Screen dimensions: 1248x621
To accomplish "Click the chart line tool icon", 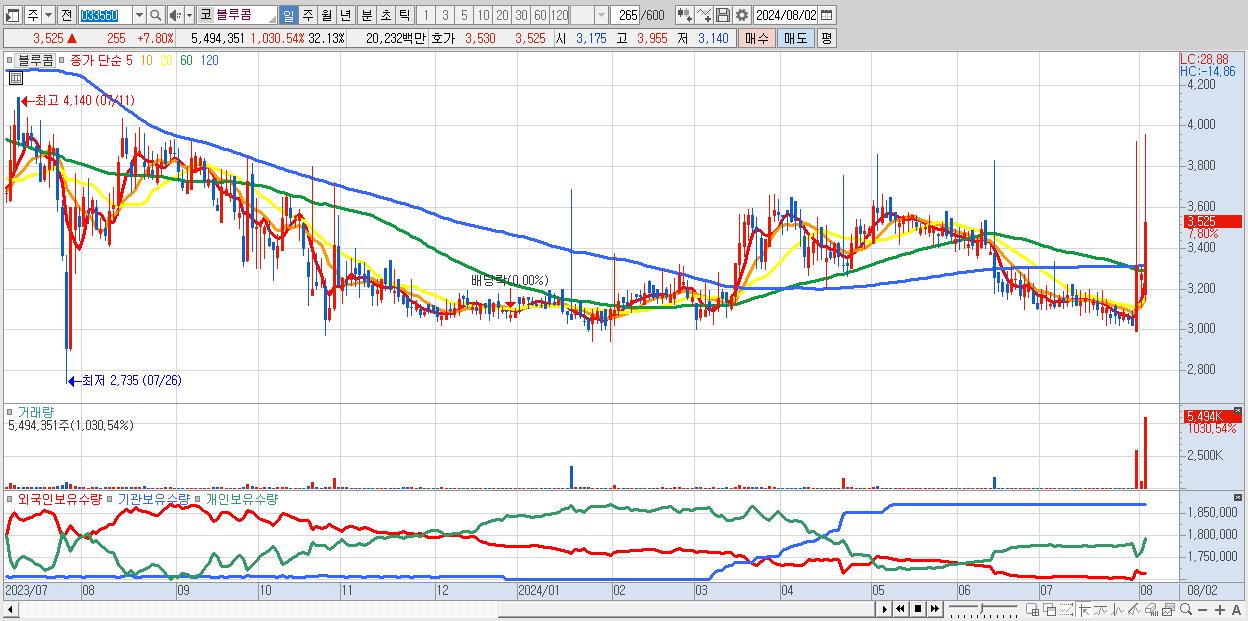I will [704, 15].
